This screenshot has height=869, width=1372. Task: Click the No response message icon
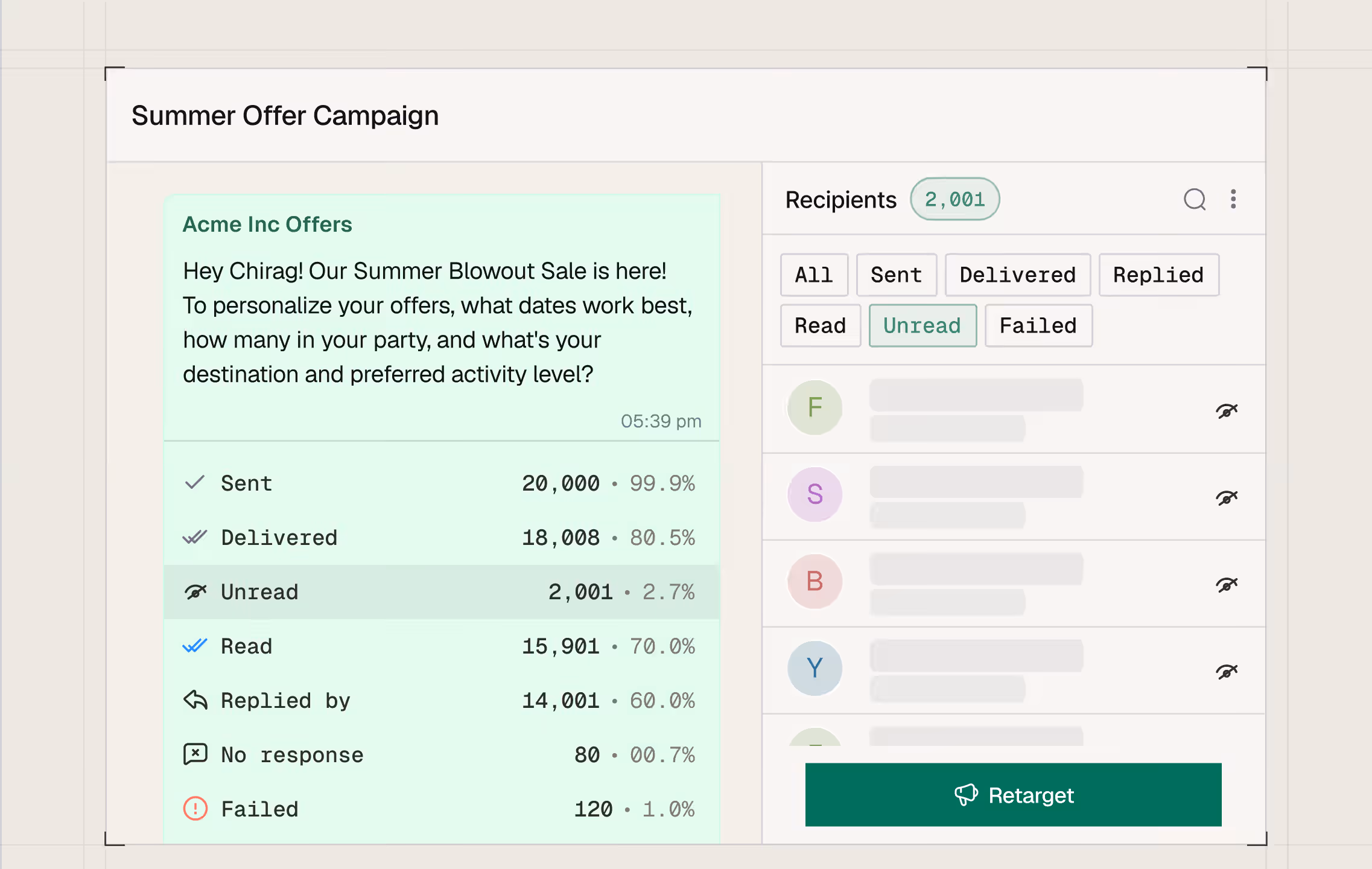(195, 754)
